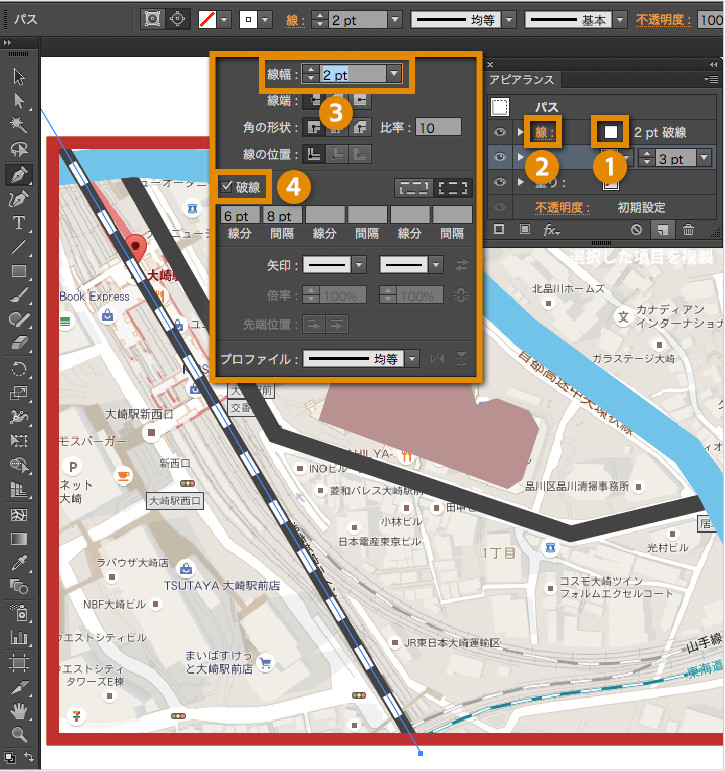Open the プロファイル 均等 dropdown
This screenshot has height=771, width=725.
pos(412,358)
